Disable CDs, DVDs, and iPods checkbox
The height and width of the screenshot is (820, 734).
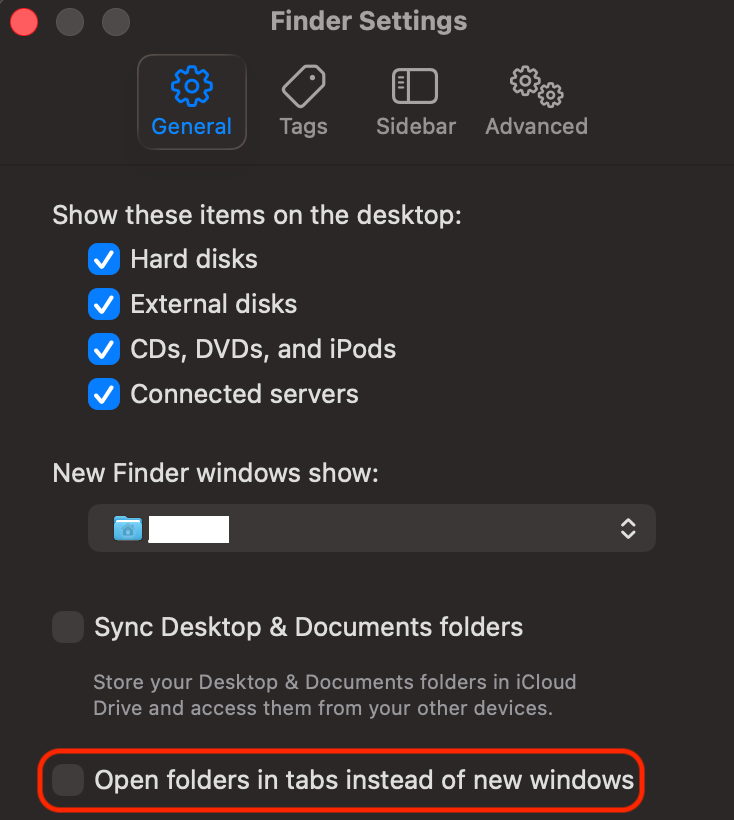(104, 349)
